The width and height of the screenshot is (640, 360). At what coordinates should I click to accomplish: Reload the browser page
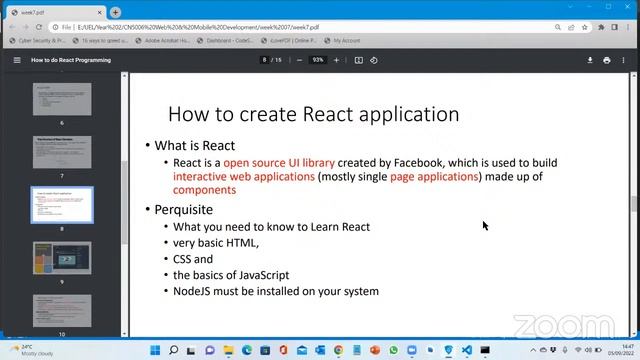coord(39,27)
